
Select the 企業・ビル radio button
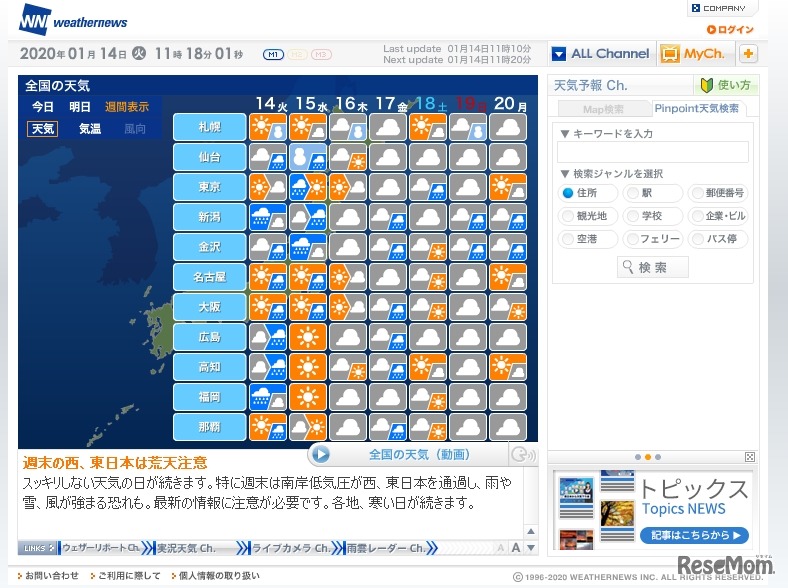coord(697,216)
